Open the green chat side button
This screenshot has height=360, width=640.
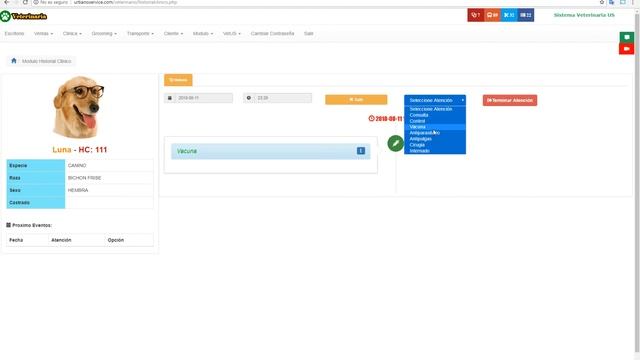tap(627, 37)
